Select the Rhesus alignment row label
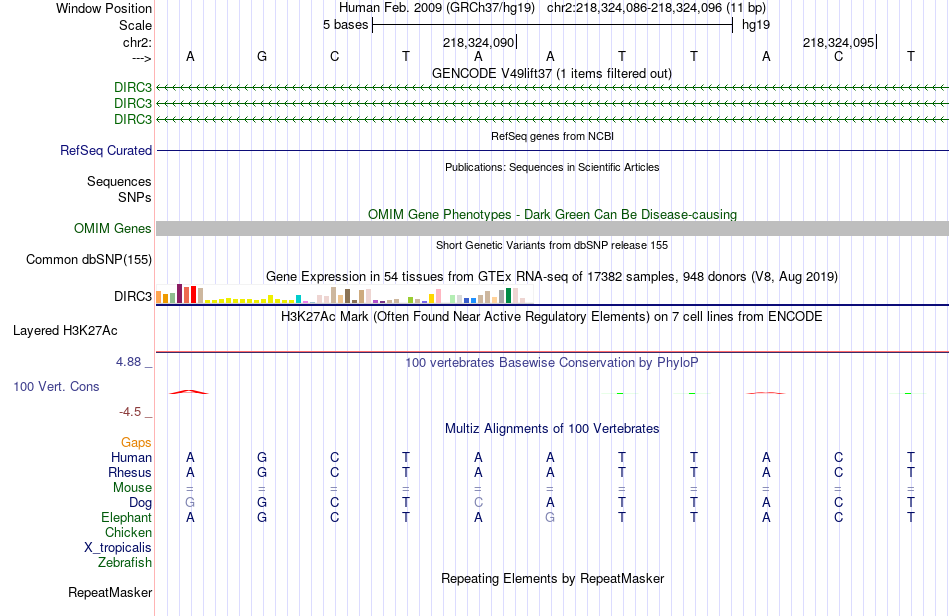 coord(130,472)
